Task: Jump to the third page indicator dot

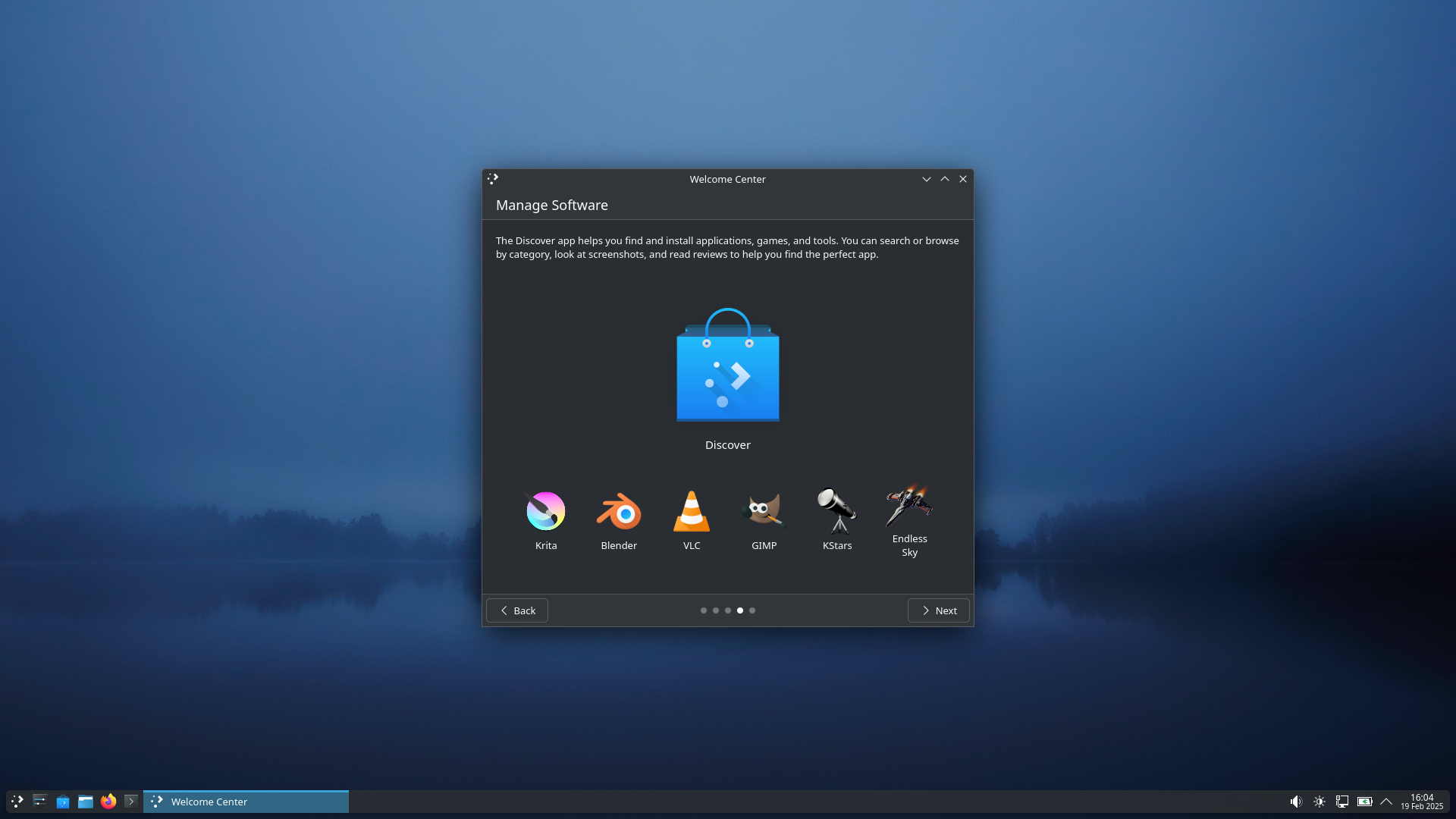Action: [728, 610]
